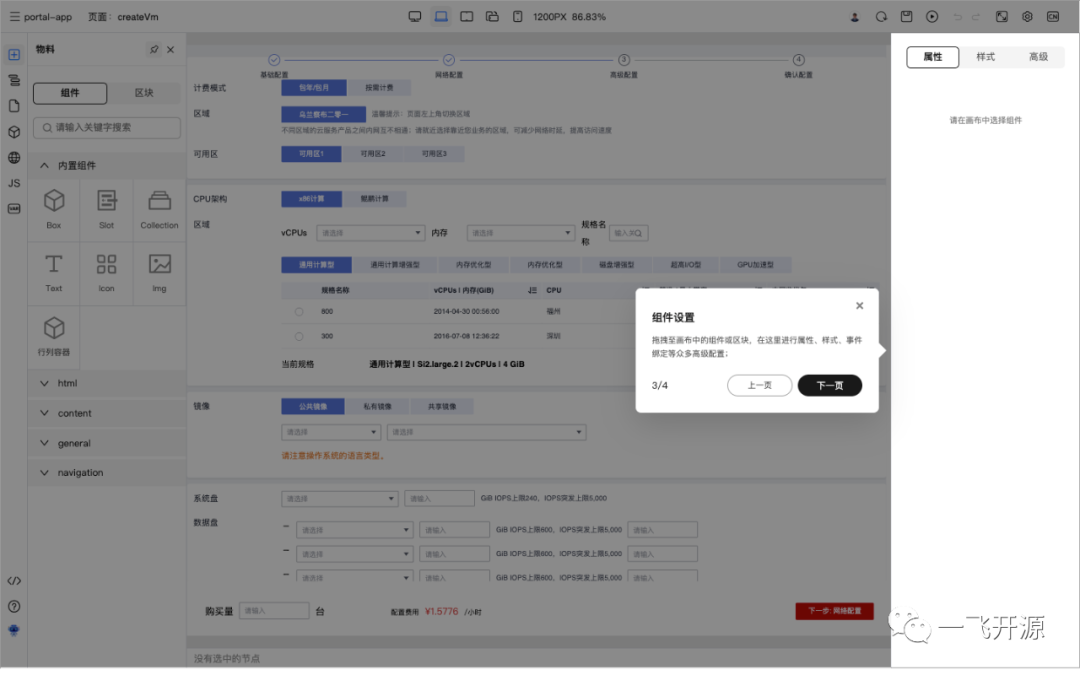The height and width of the screenshot is (675, 1080).
Task: Open the variable data source sidebar icon
Action: [x=14, y=209]
